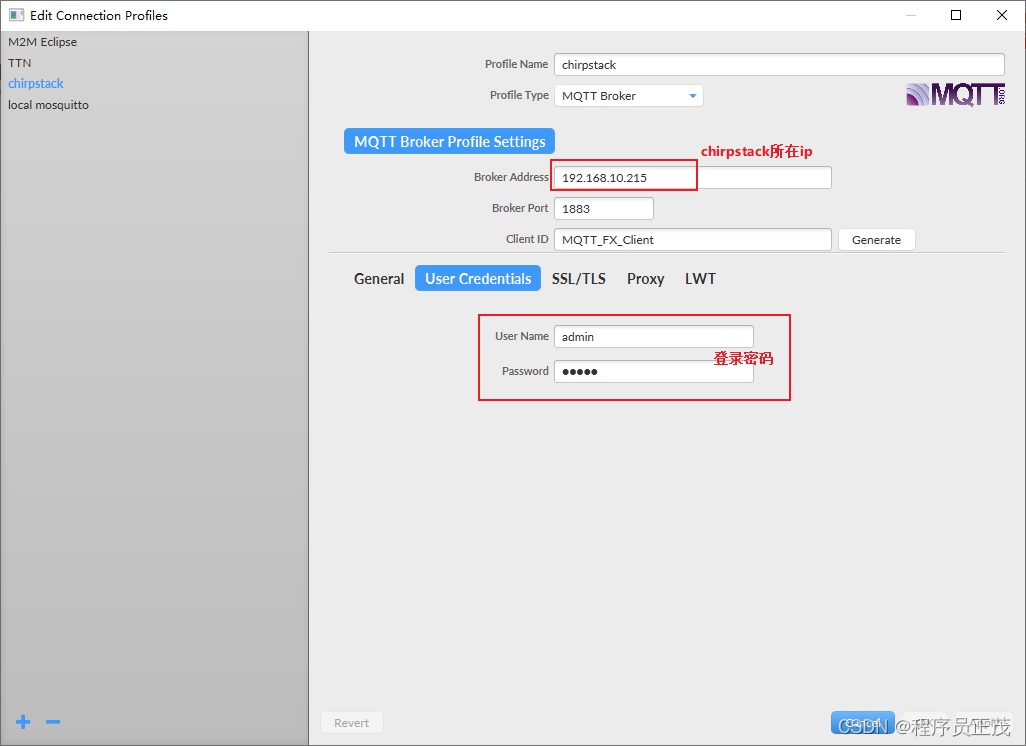Click the Broker Address field
This screenshot has width=1026, height=746.
[x=693, y=178]
